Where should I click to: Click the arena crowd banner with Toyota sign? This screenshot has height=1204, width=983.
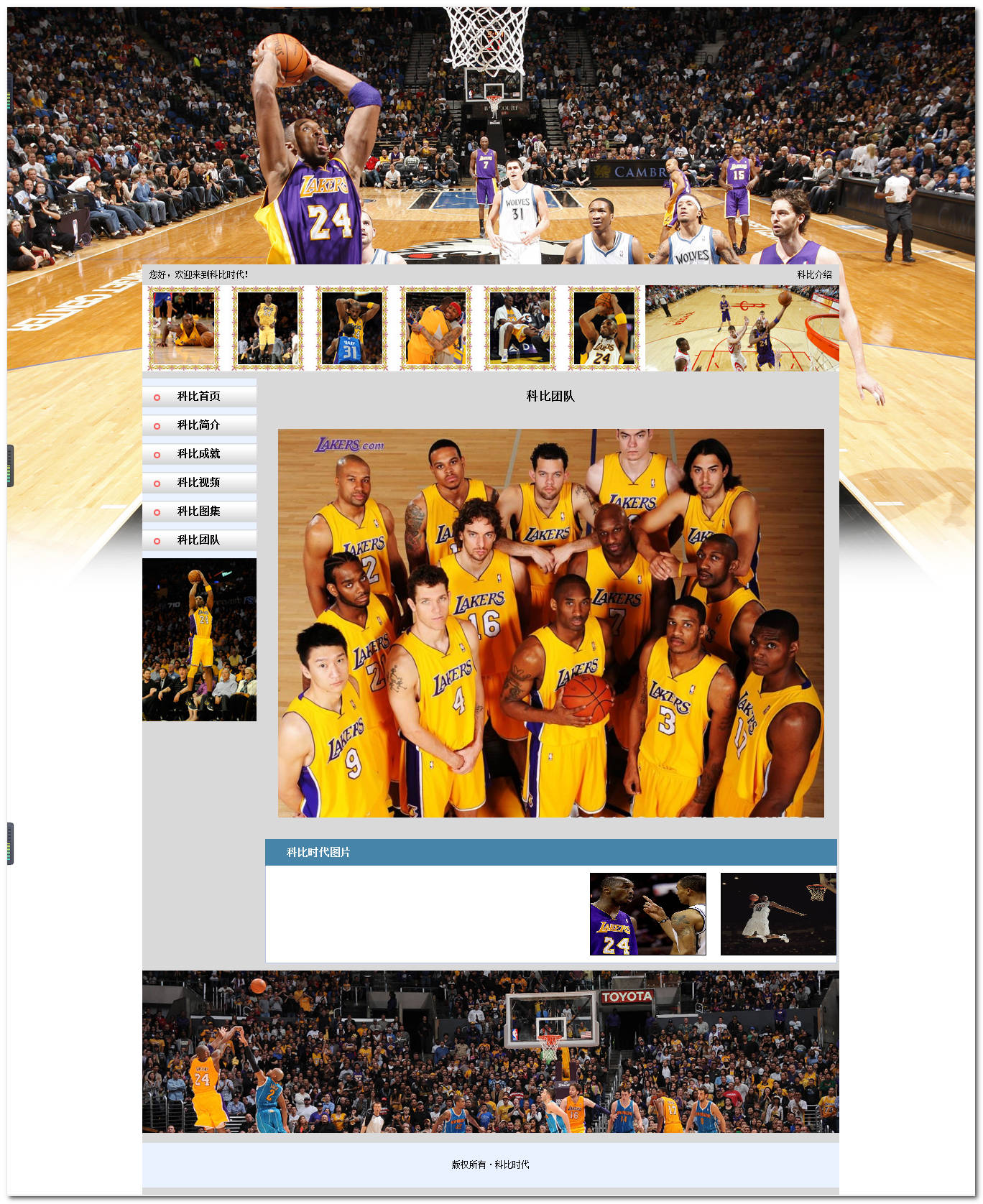491,1052
